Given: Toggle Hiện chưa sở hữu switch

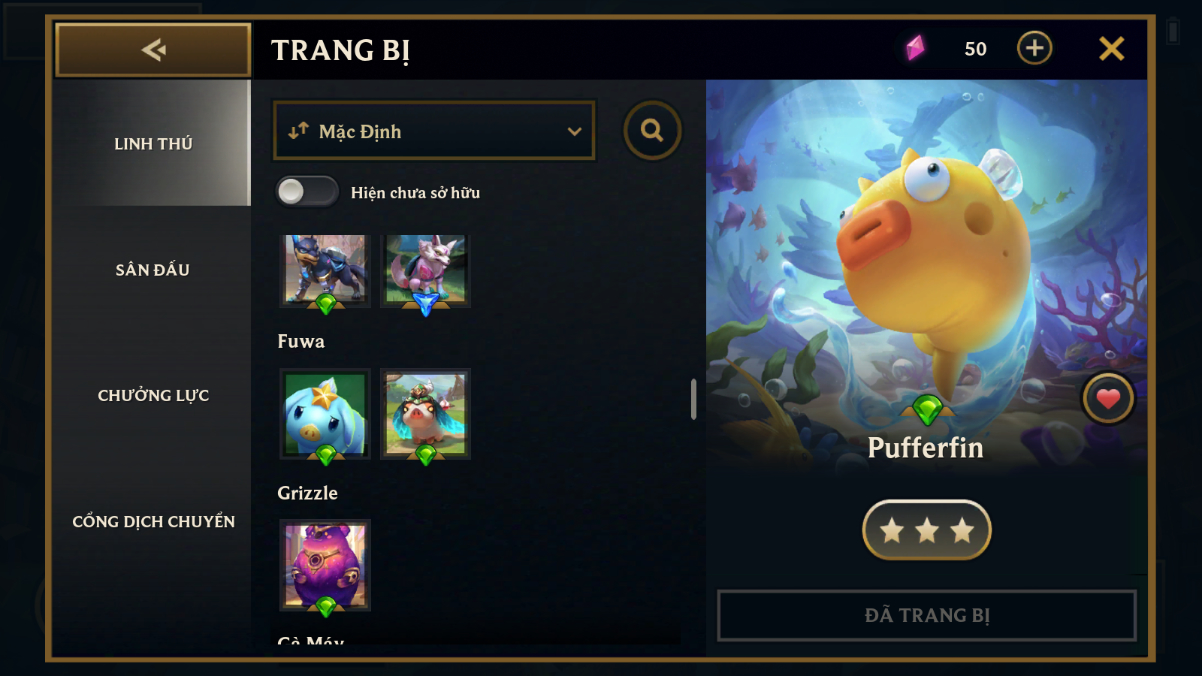Looking at the screenshot, I should tap(307, 192).
